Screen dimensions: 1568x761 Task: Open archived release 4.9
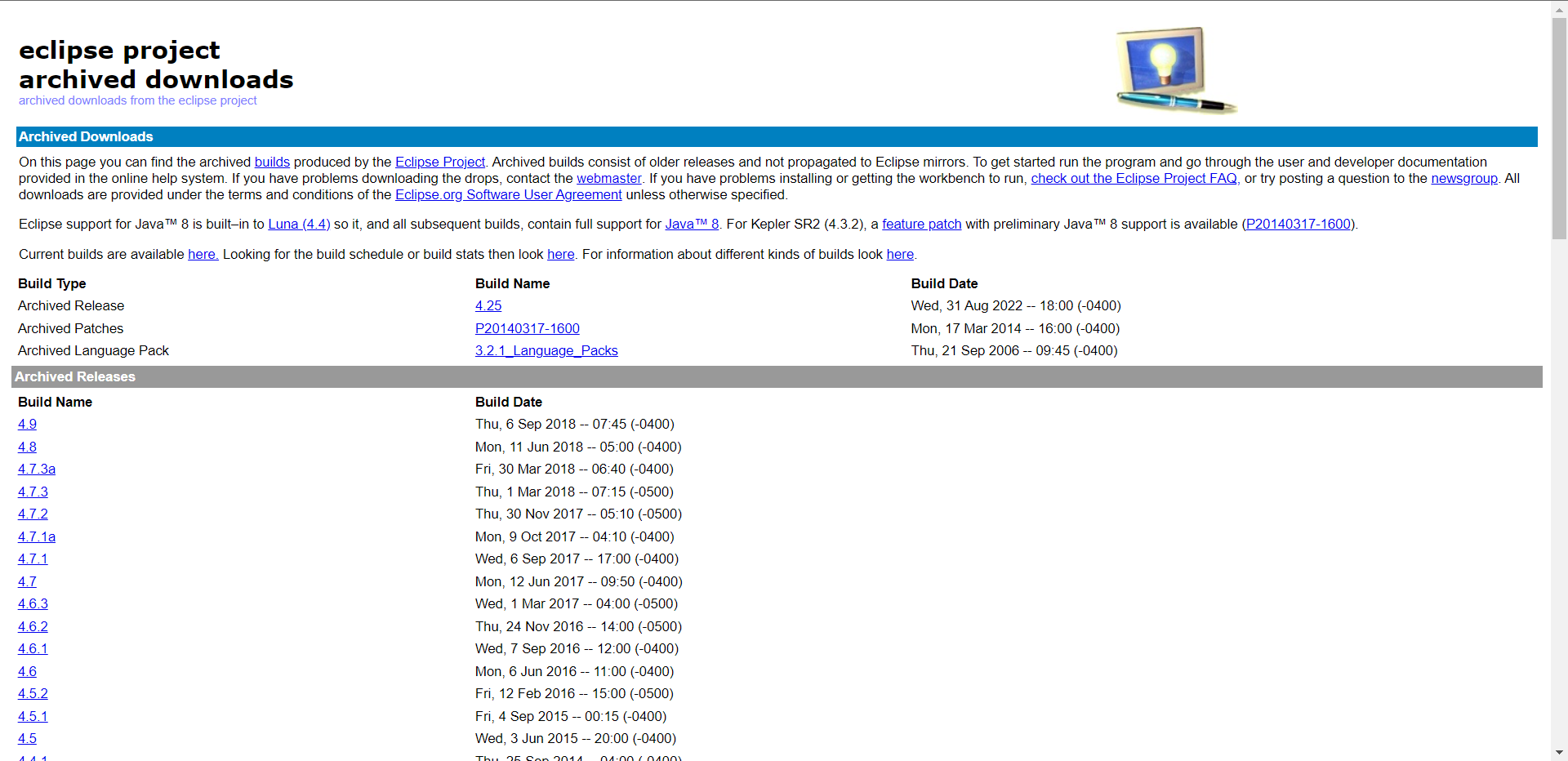(x=27, y=424)
